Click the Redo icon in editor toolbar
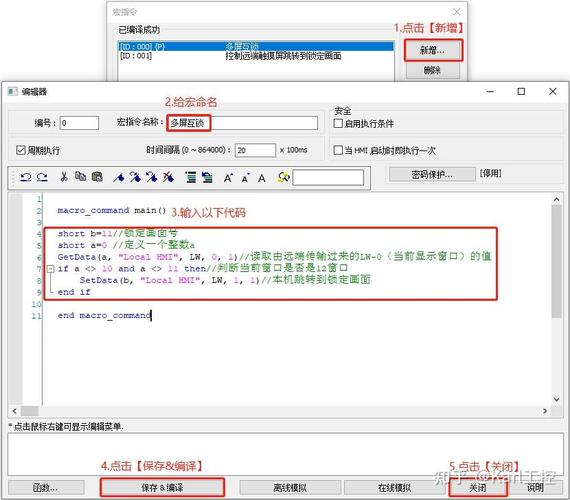The width and height of the screenshot is (570, 500). tap(42, 177)
